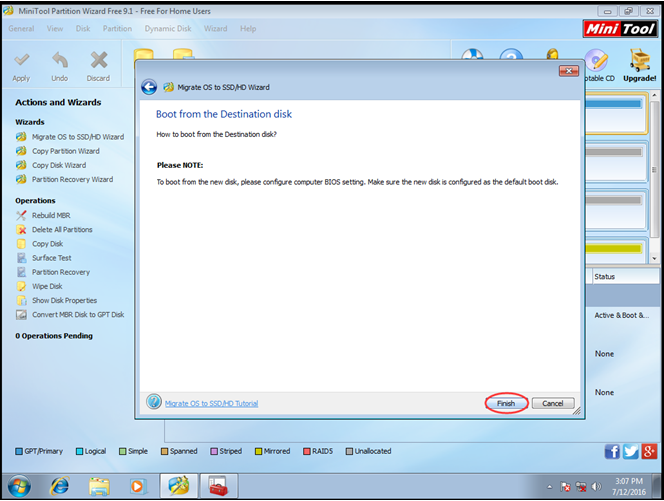Click the Bootable CD disc icon
664x501 pixels.
pyautogui.click(x=596, y=61)
